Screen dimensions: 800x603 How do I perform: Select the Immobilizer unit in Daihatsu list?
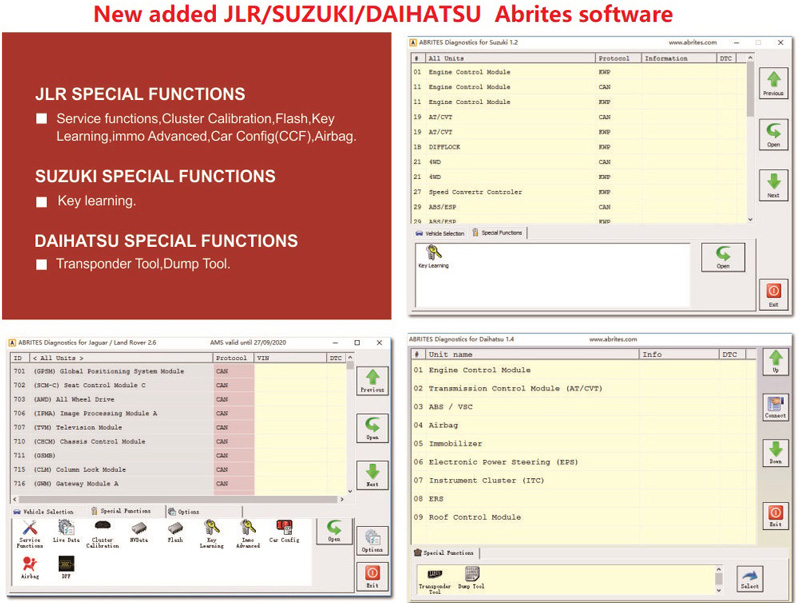[x=584, y=443]
